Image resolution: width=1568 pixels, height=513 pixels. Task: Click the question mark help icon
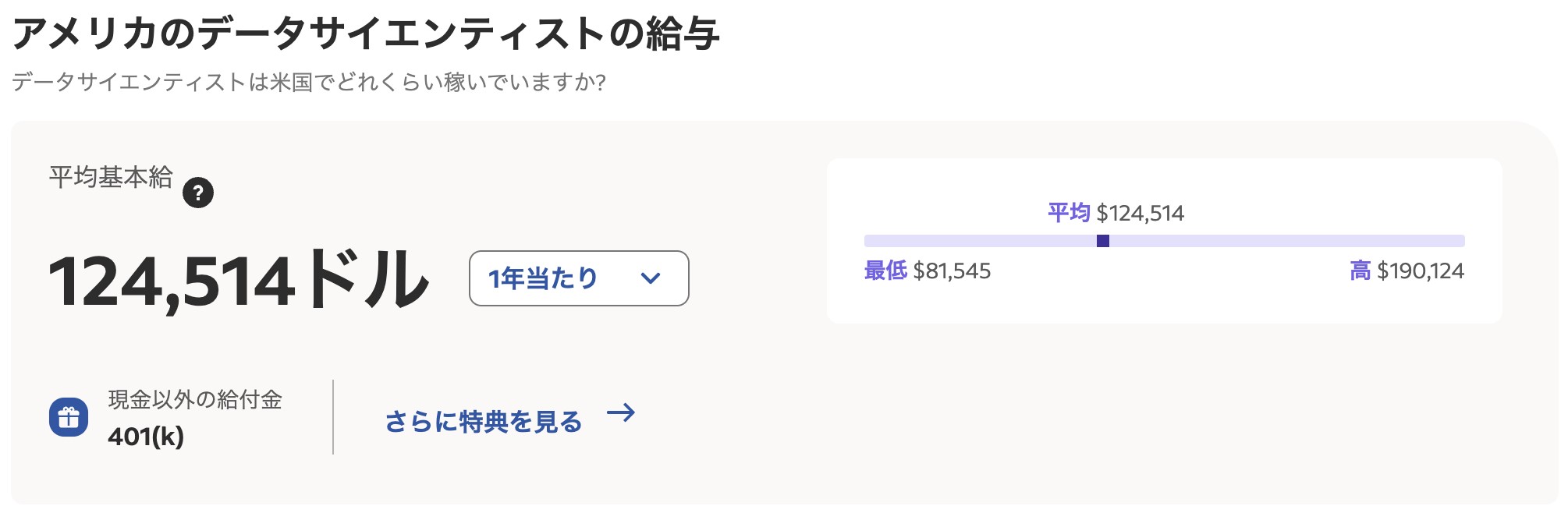(x=198, y=193)
